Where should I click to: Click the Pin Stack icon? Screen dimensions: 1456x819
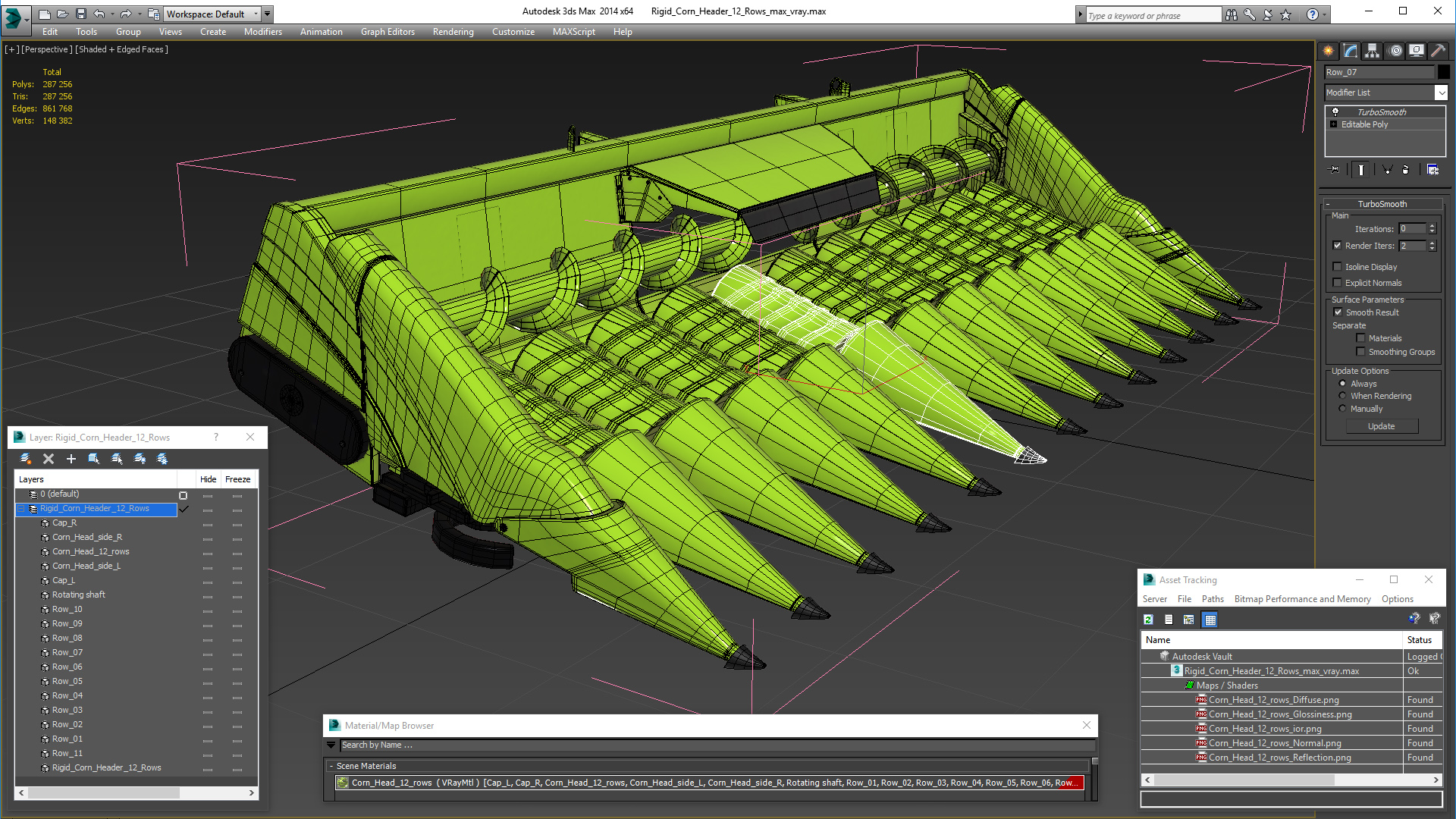point(1335,170)
